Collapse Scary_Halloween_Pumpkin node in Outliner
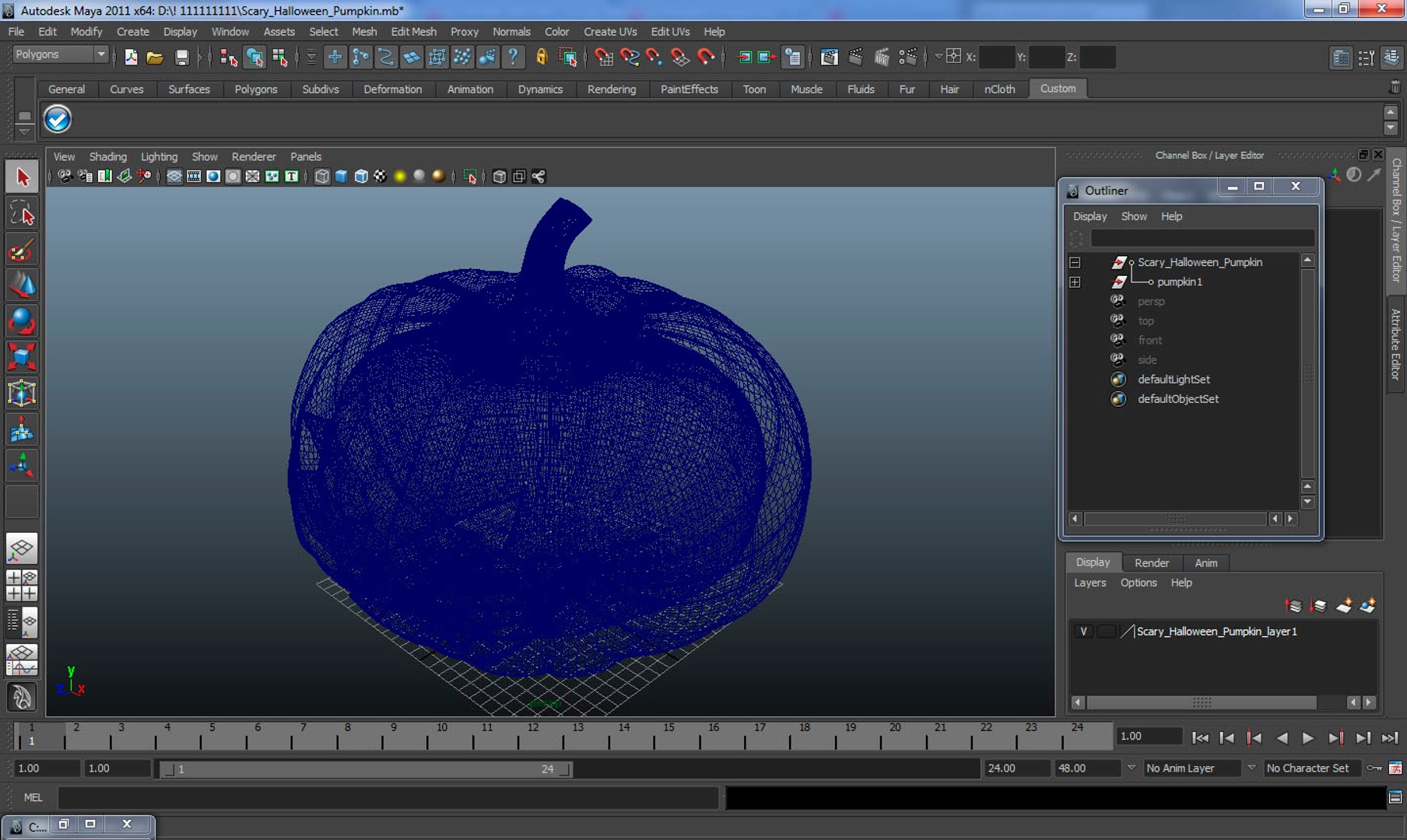The width and height of the screenshot is (1407, 840). [1075, 263]
